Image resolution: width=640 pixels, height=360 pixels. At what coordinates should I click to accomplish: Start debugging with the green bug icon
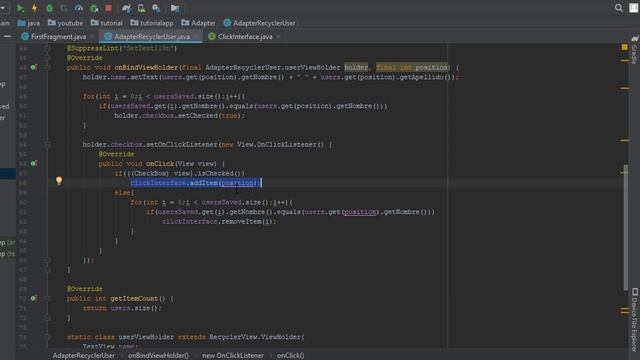point(49,8)
